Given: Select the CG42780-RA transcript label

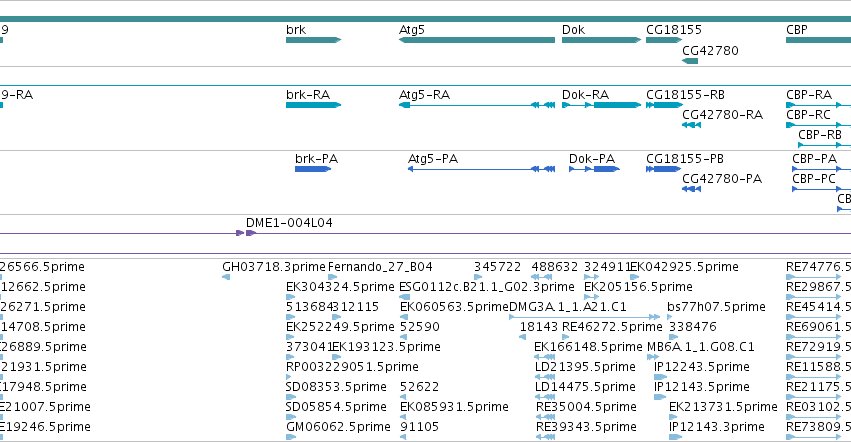Looking at the screenshot, I should (x=722, y=115).
